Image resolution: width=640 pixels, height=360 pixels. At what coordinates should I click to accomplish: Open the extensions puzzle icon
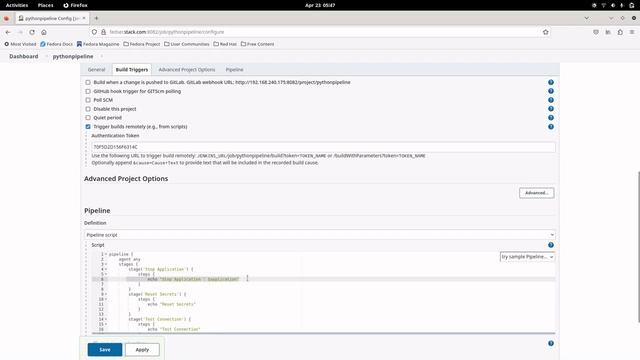pyautogui.click(x=620, y=32)
